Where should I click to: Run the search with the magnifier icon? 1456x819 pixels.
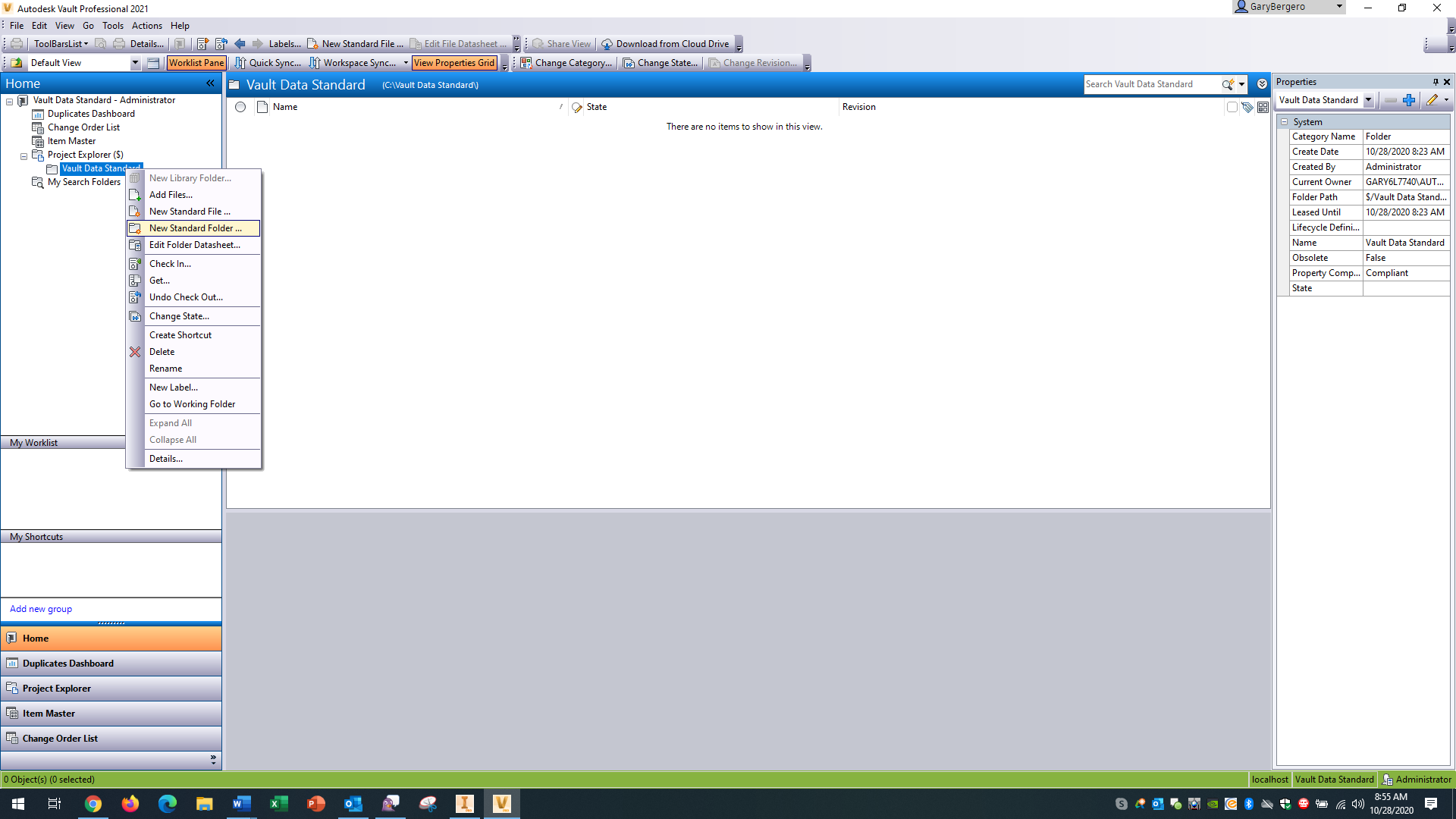tap(1226, 84)
